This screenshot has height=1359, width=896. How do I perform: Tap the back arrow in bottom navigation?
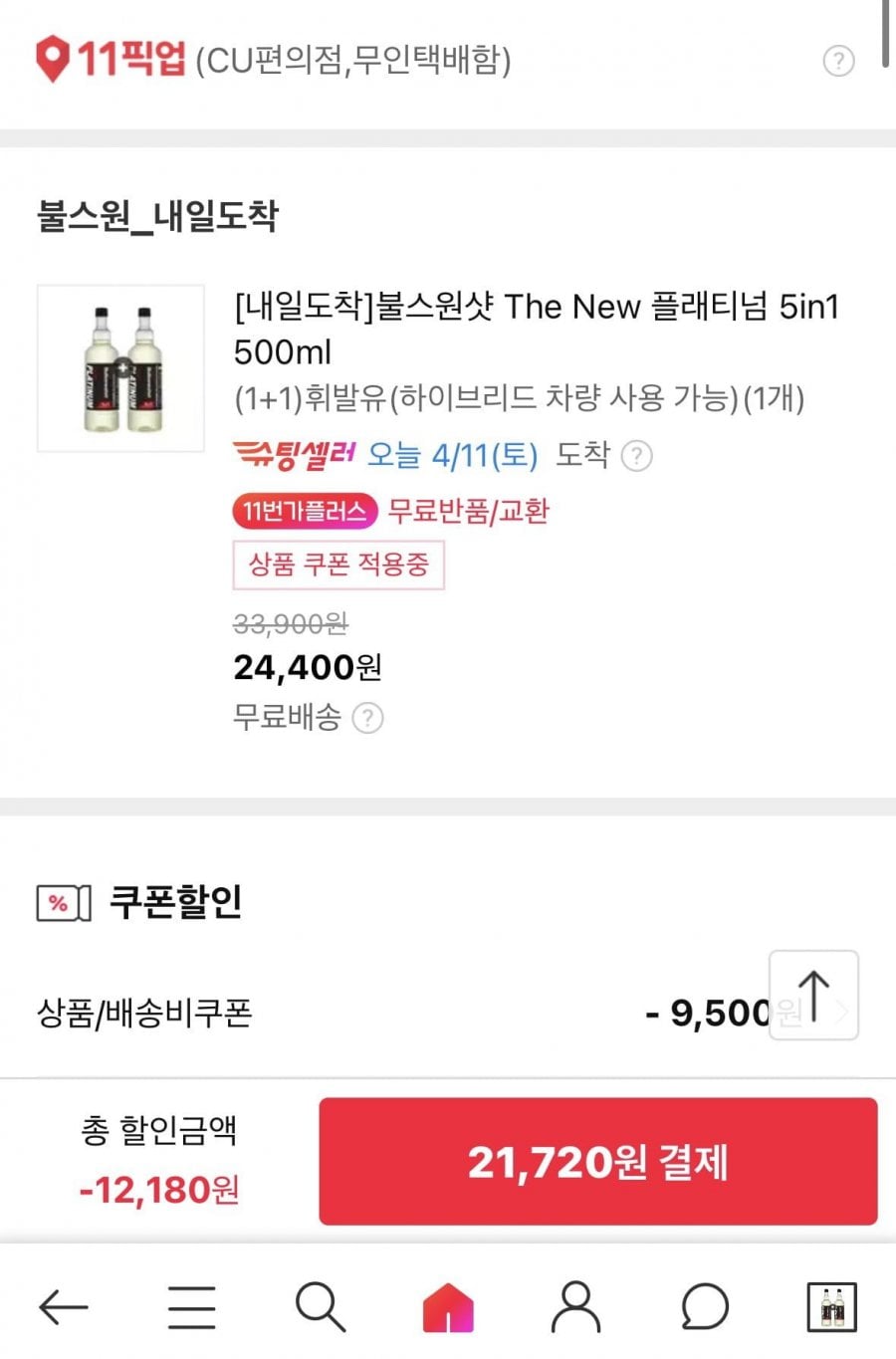(x=64, y=1306)
